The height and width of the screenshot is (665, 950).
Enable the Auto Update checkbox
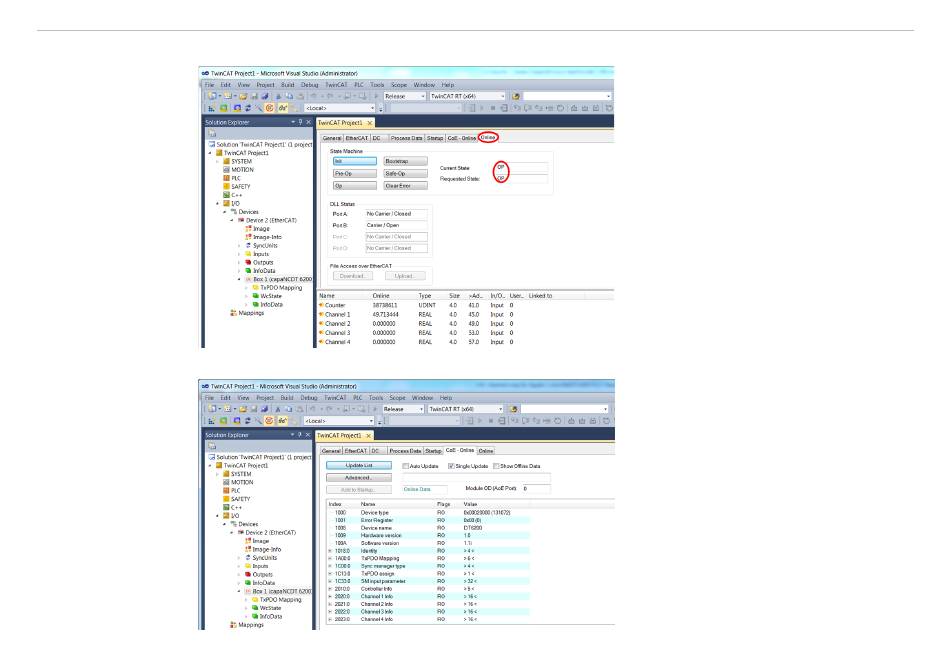pyautogui.click(x=405, y=466)
